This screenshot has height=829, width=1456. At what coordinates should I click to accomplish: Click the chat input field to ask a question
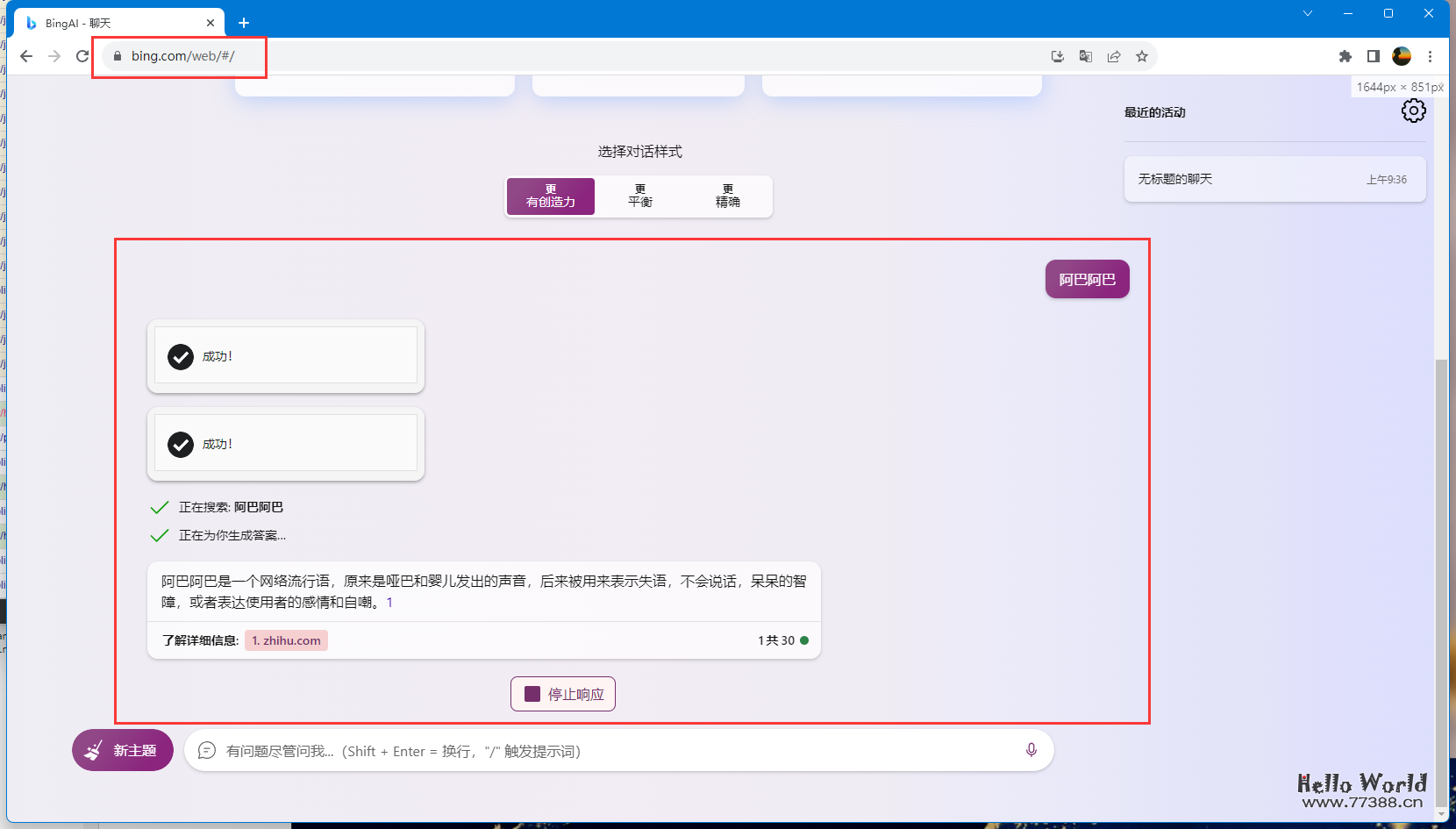[x=614, y=750]
